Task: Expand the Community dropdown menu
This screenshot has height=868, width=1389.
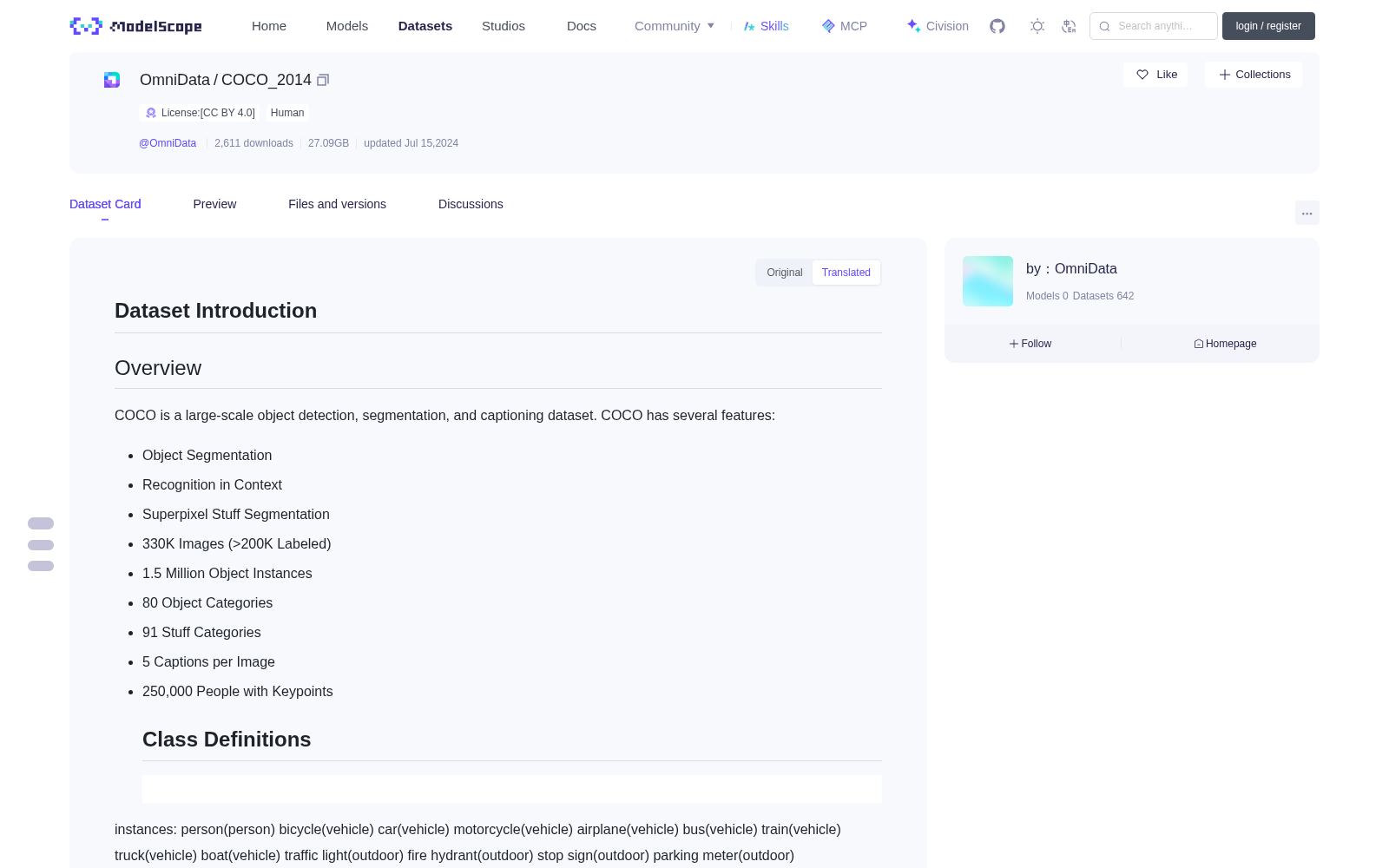Action: [675, 26]
